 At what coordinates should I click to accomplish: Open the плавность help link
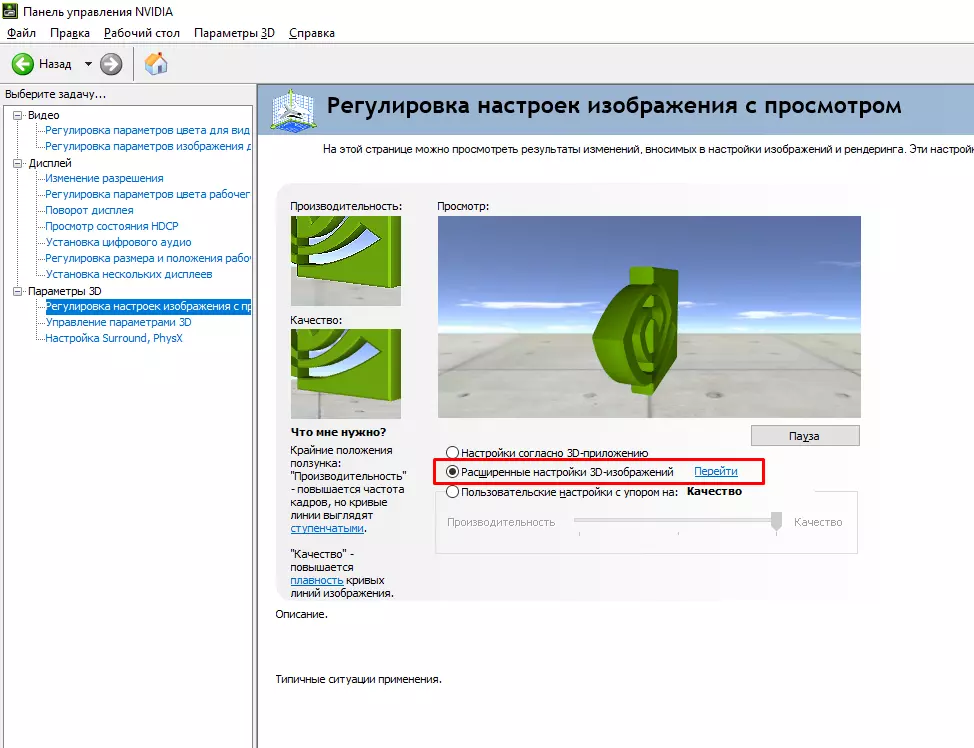[x=316, y=581]
